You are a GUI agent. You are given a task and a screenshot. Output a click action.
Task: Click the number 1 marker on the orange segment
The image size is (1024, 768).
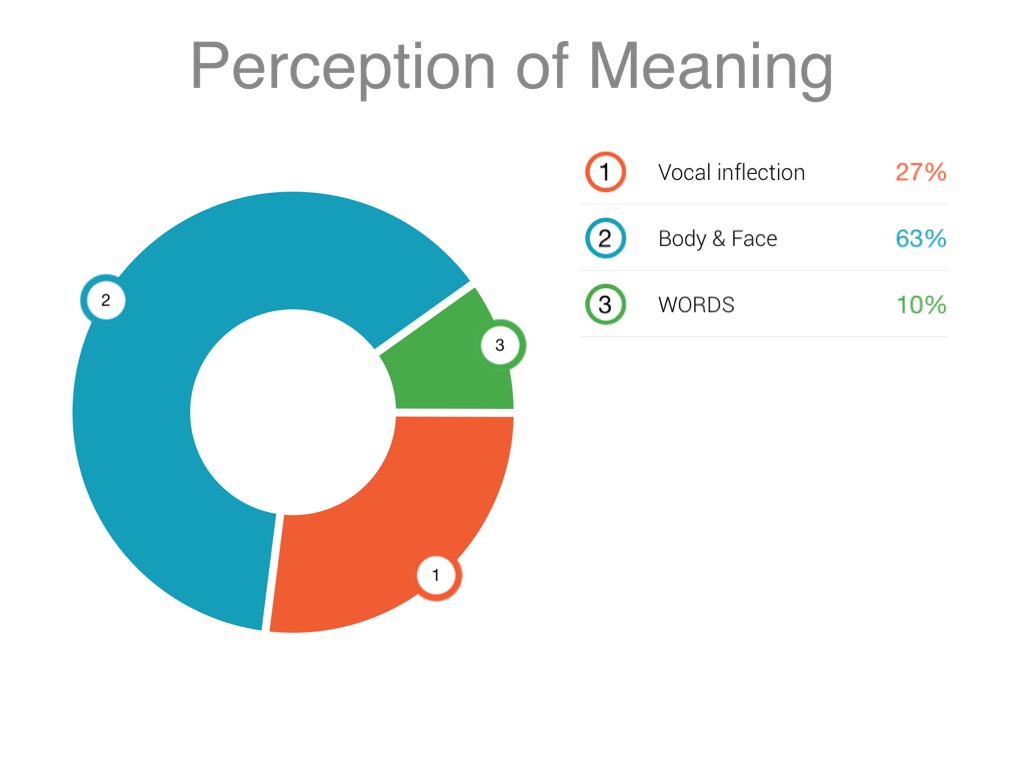coord(436,576)
